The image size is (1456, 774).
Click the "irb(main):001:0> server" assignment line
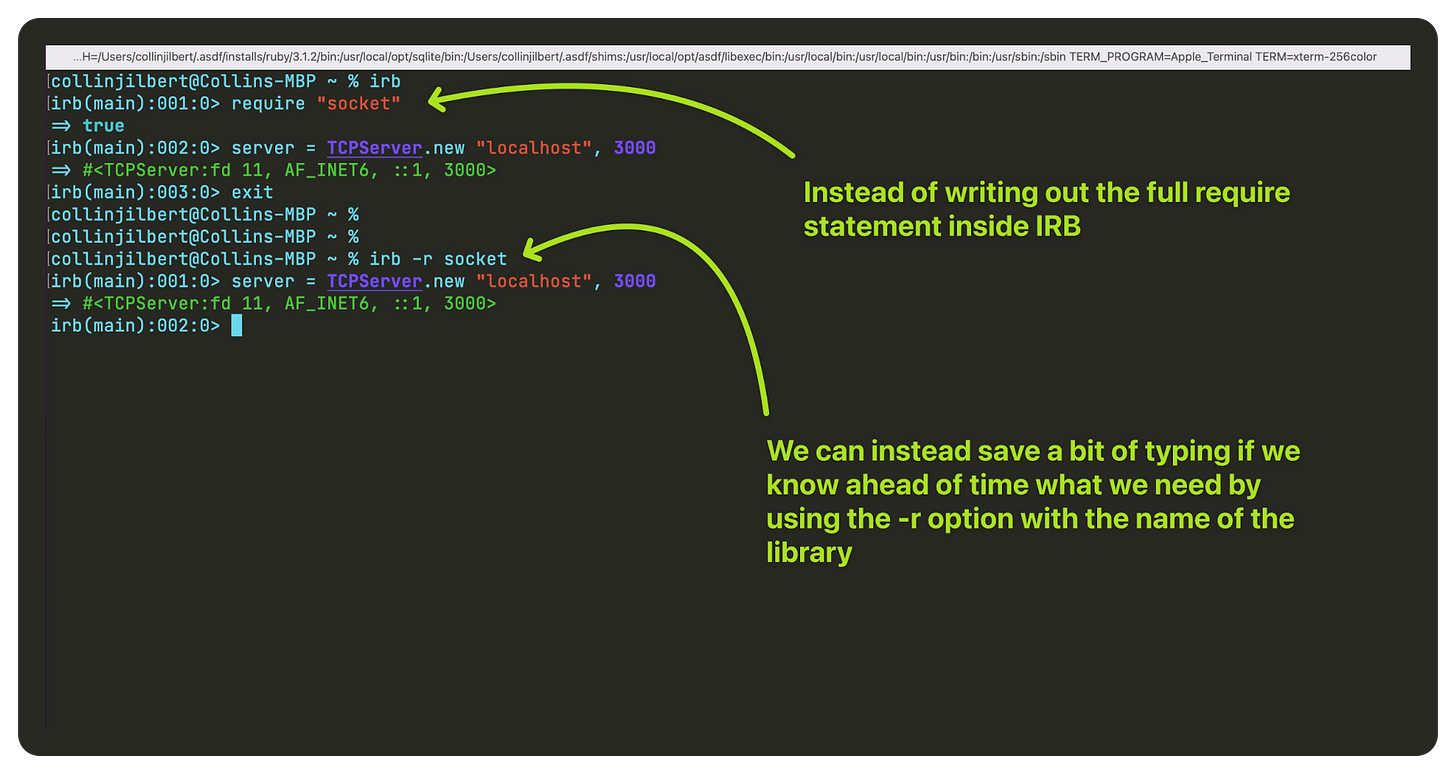tap(353, 281)
